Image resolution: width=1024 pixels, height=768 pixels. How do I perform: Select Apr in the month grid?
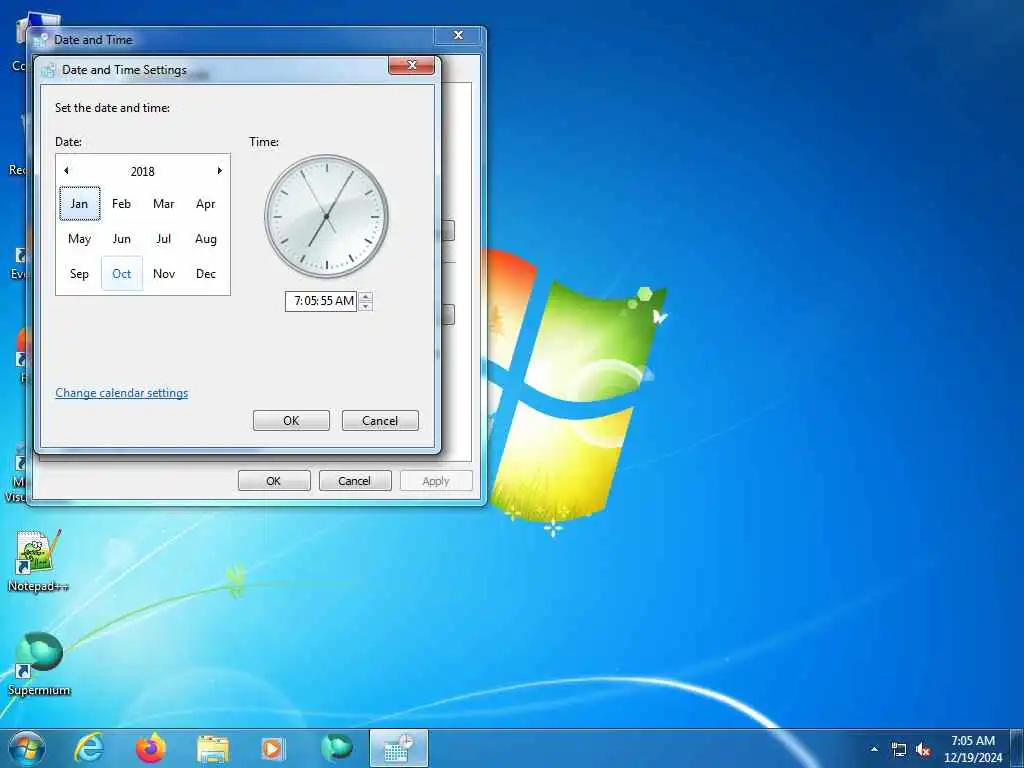click(x=206, y=204)
